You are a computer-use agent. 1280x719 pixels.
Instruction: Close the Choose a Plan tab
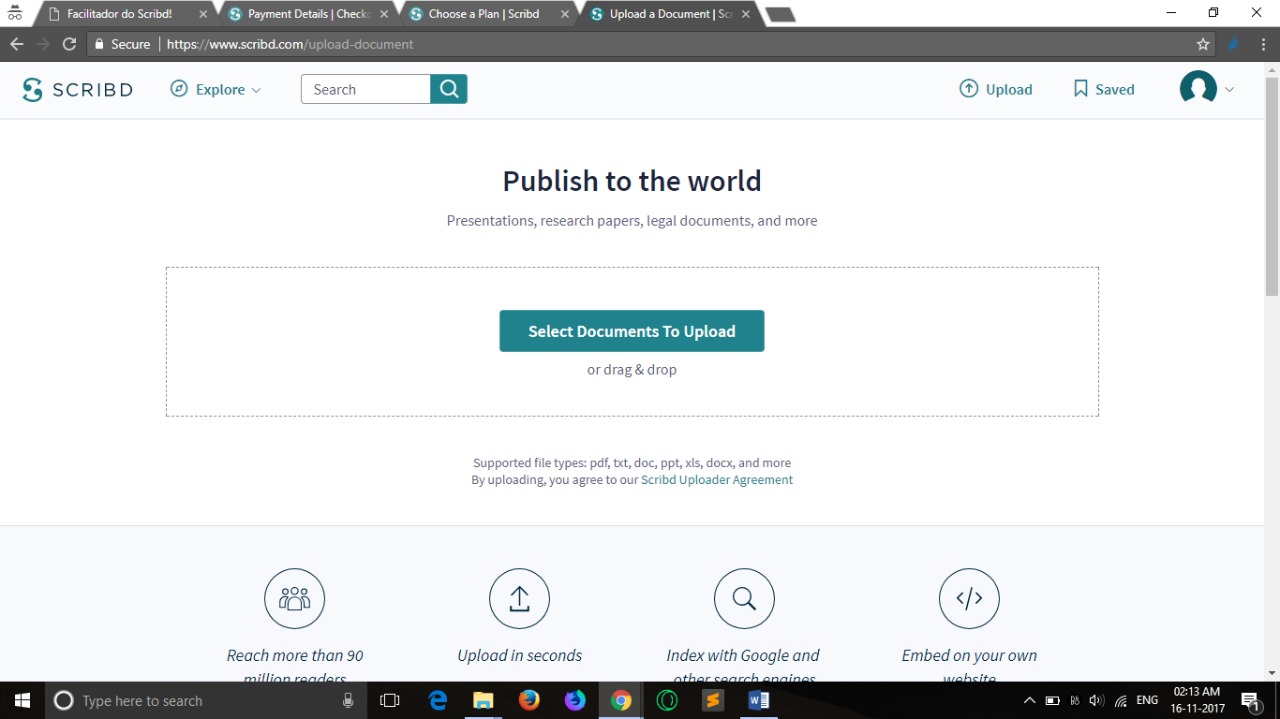pos(565,14)
